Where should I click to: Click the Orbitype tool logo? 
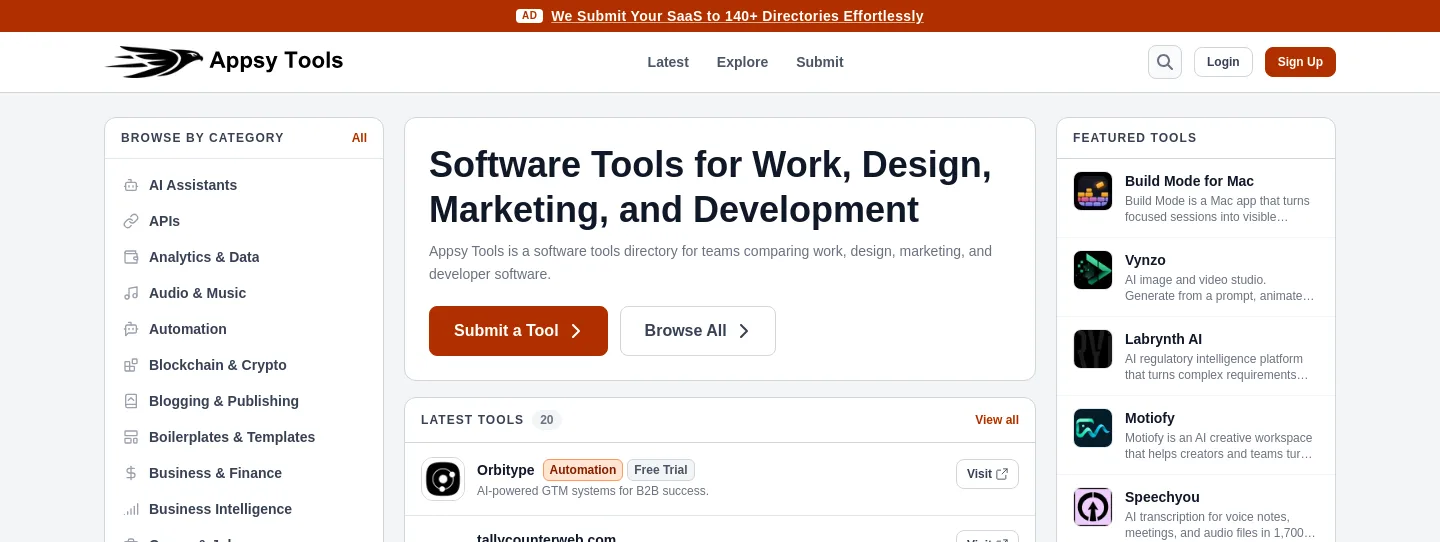[443, 479]
